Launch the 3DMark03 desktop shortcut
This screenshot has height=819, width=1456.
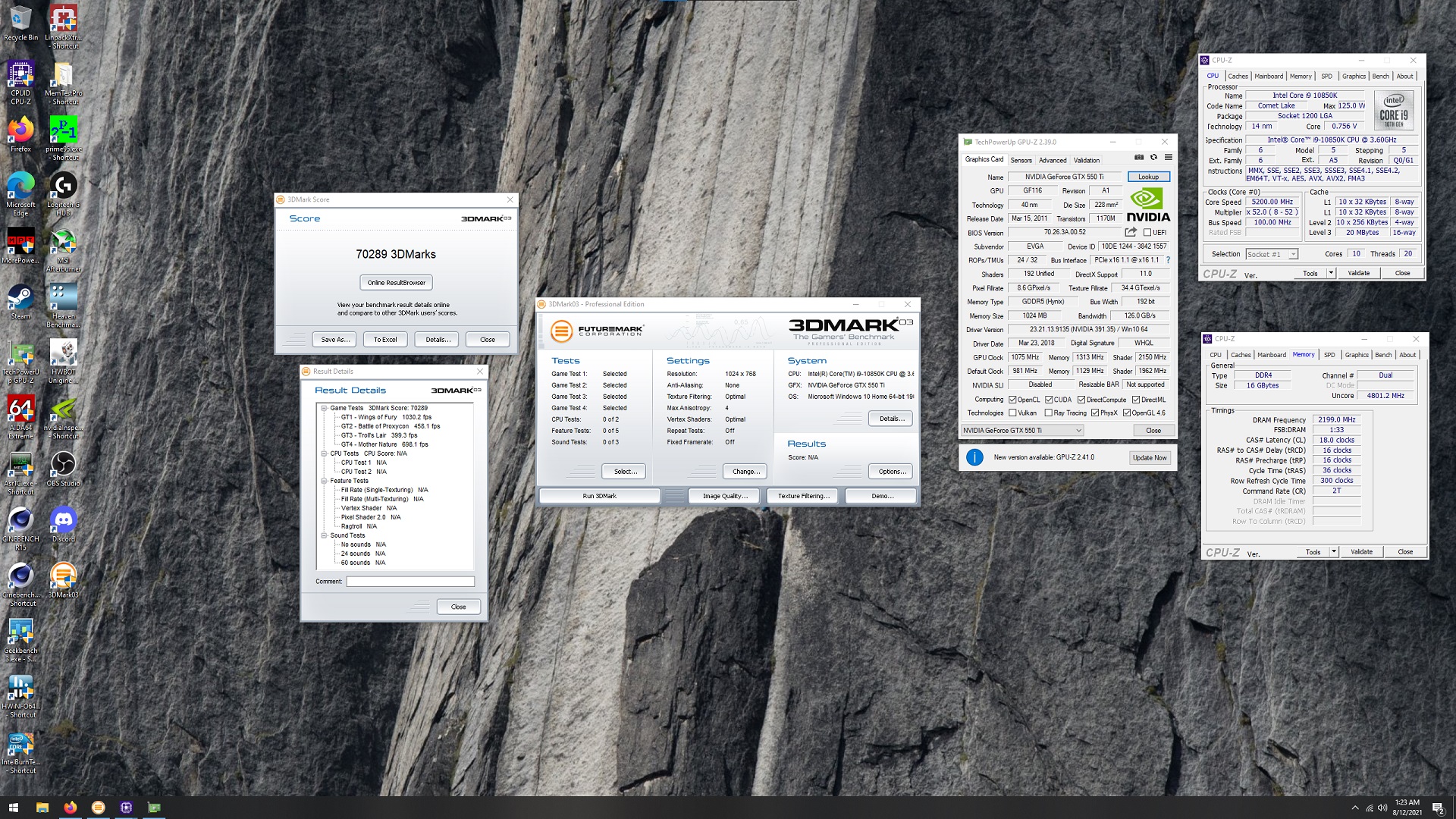64,580
